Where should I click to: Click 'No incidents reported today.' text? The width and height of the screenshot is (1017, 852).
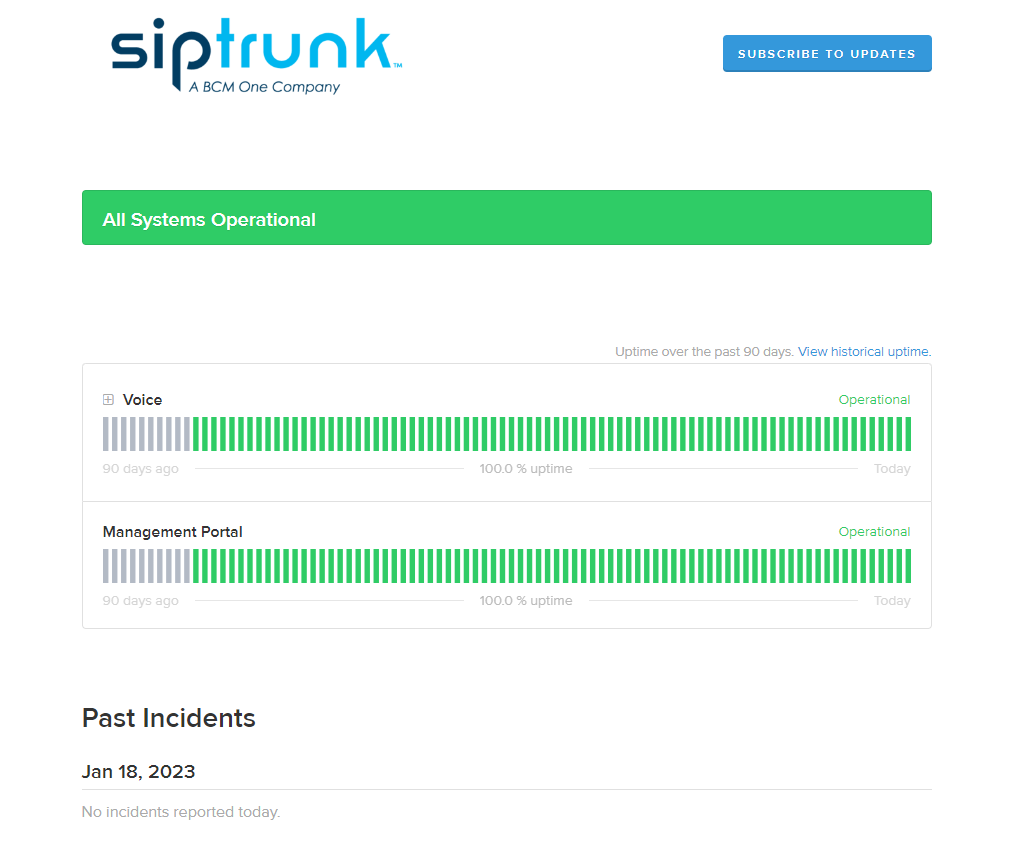pos(181,812)
